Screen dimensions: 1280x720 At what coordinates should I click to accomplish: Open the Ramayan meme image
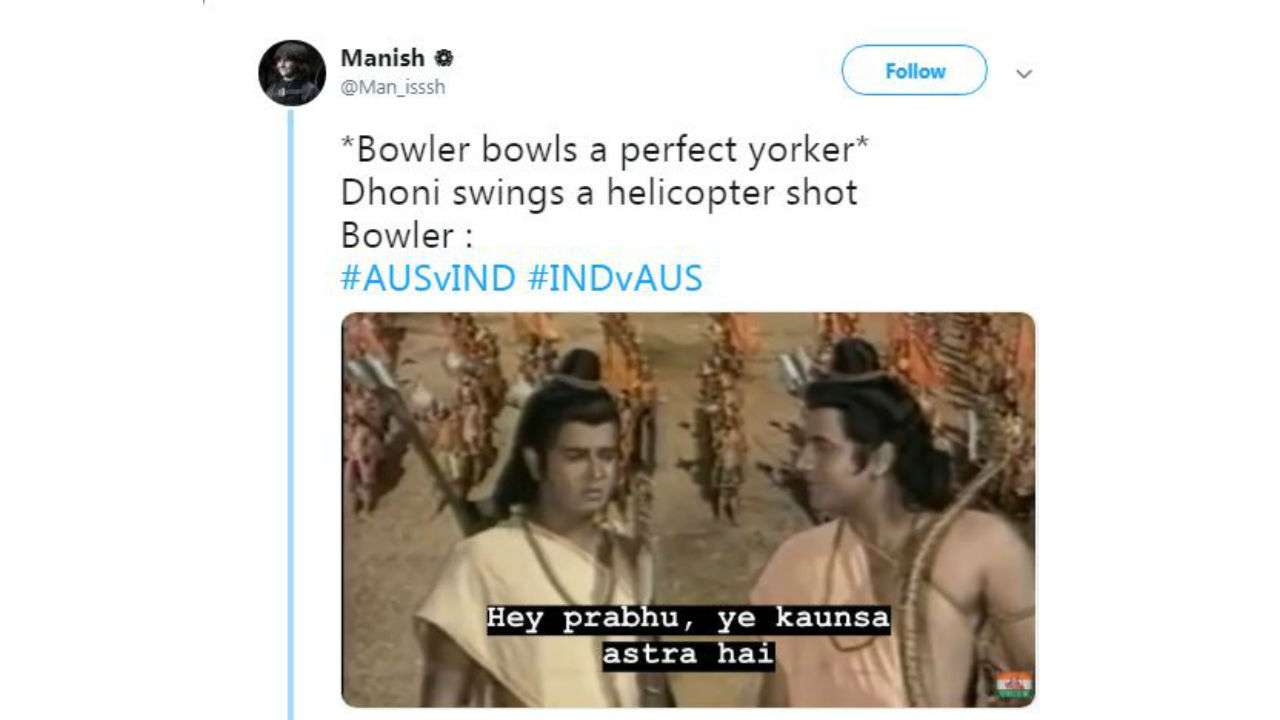[688, 510]
